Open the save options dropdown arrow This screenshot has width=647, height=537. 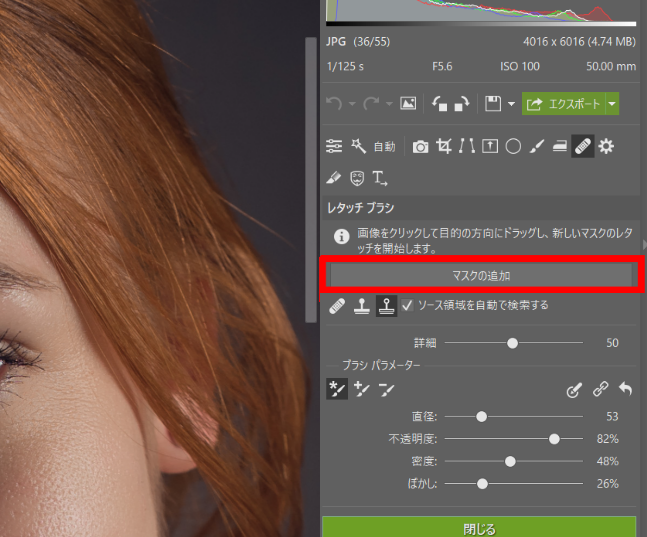[511, 104]
